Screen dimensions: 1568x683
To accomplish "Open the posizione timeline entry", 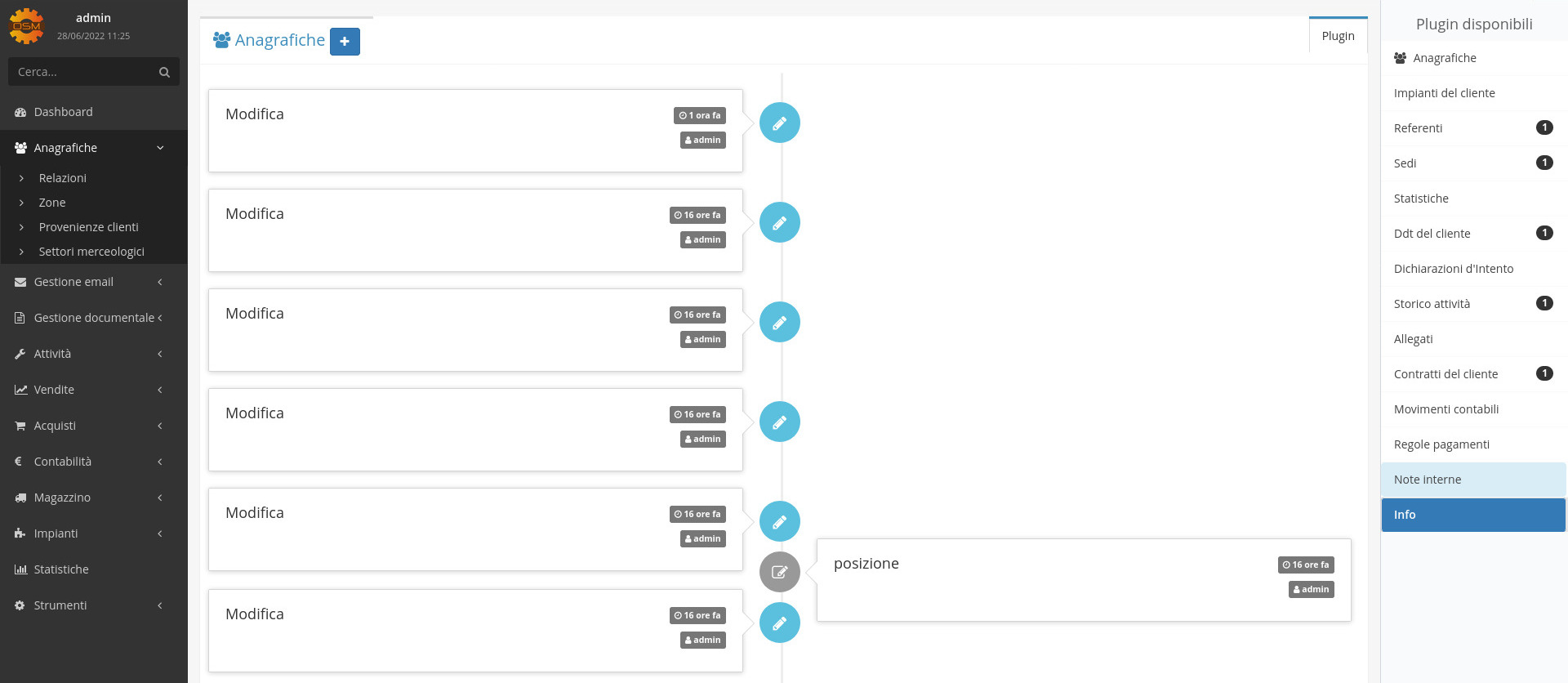I will (x=1084, y=580).
